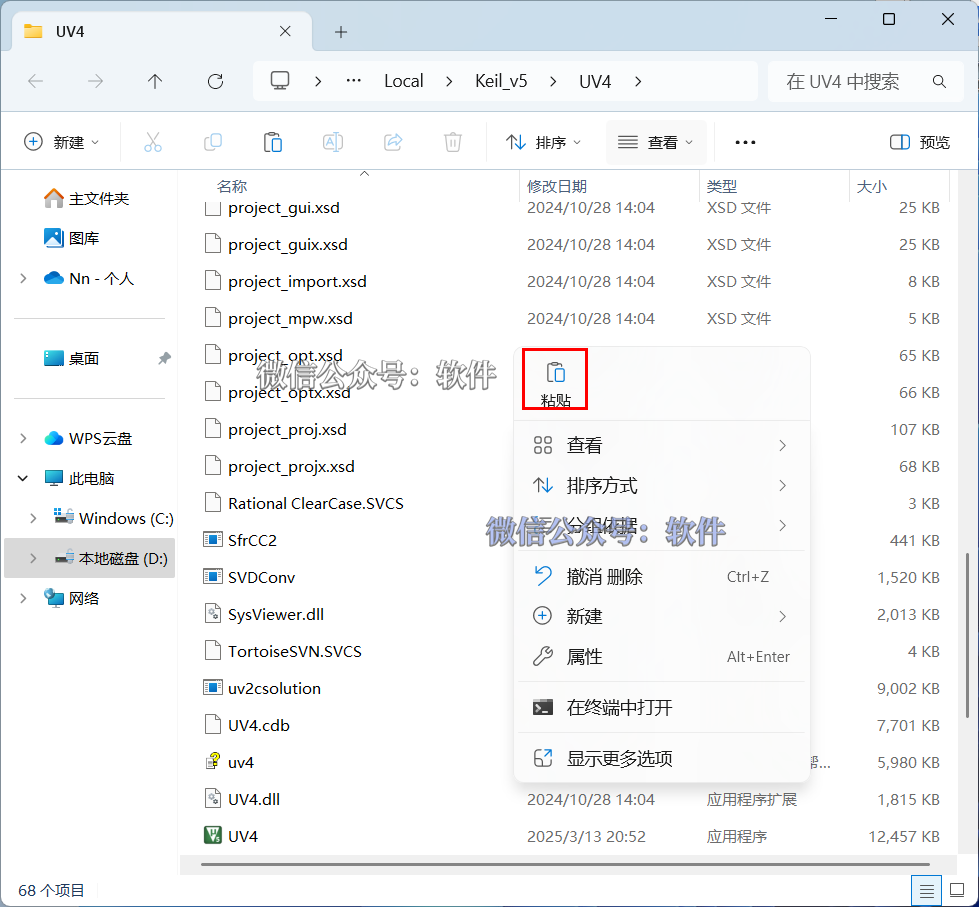Choose 在终端中打开 in context menu
979x907 pixels.
661,707
